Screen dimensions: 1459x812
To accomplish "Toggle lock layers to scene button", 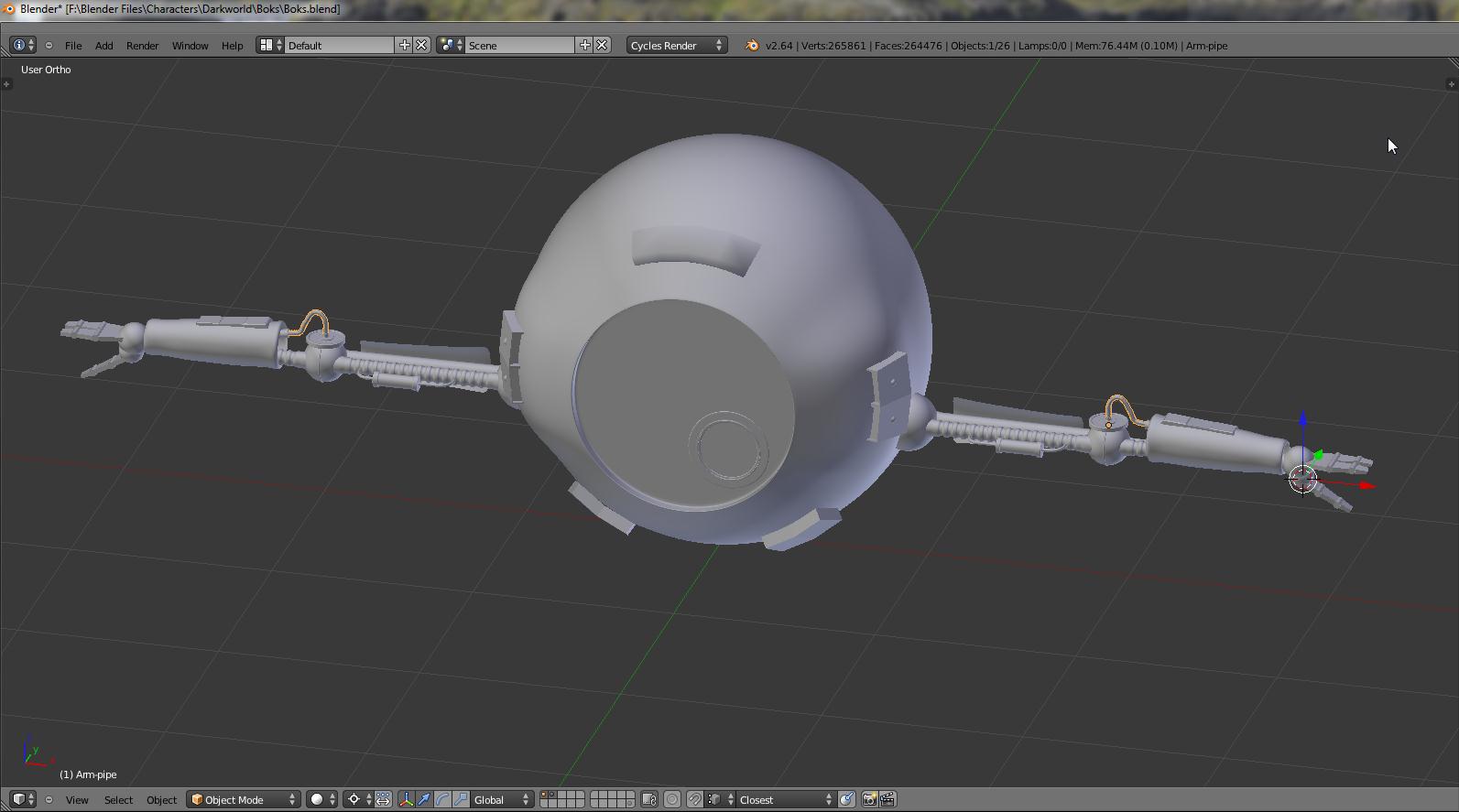I will click(x=649, y=799).
